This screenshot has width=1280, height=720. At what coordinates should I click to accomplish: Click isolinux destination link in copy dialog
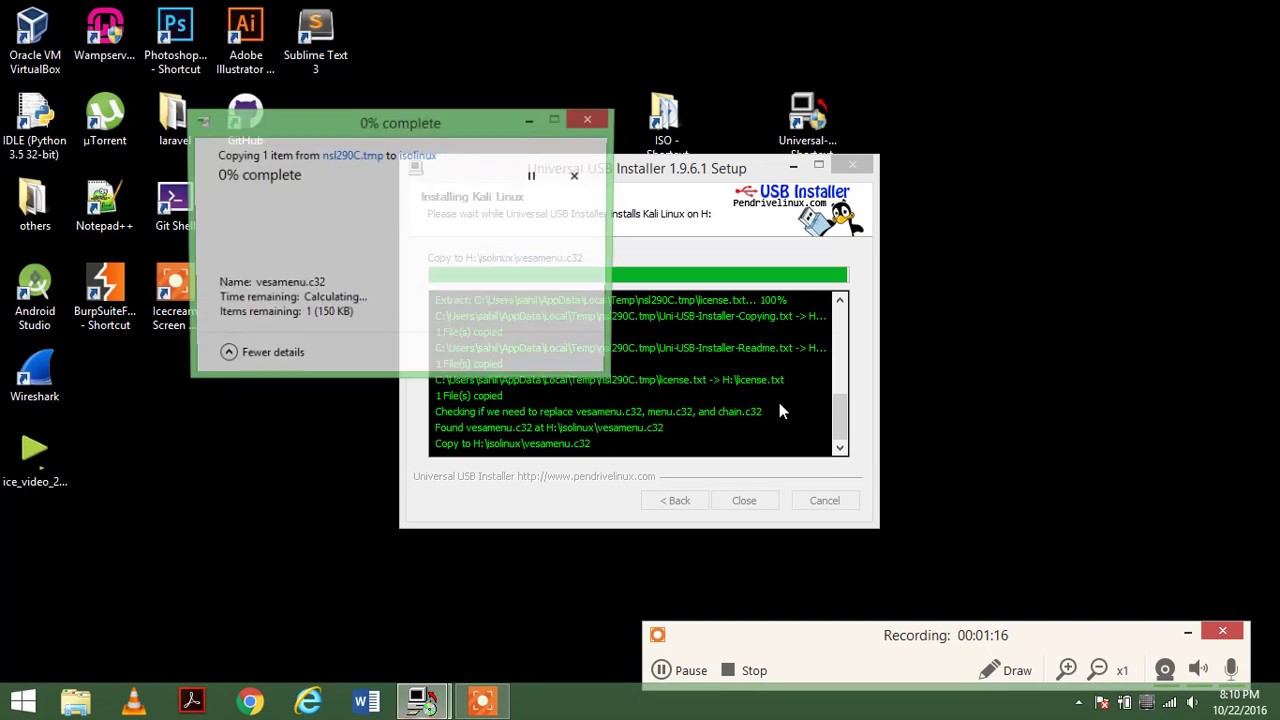[418, 156]
